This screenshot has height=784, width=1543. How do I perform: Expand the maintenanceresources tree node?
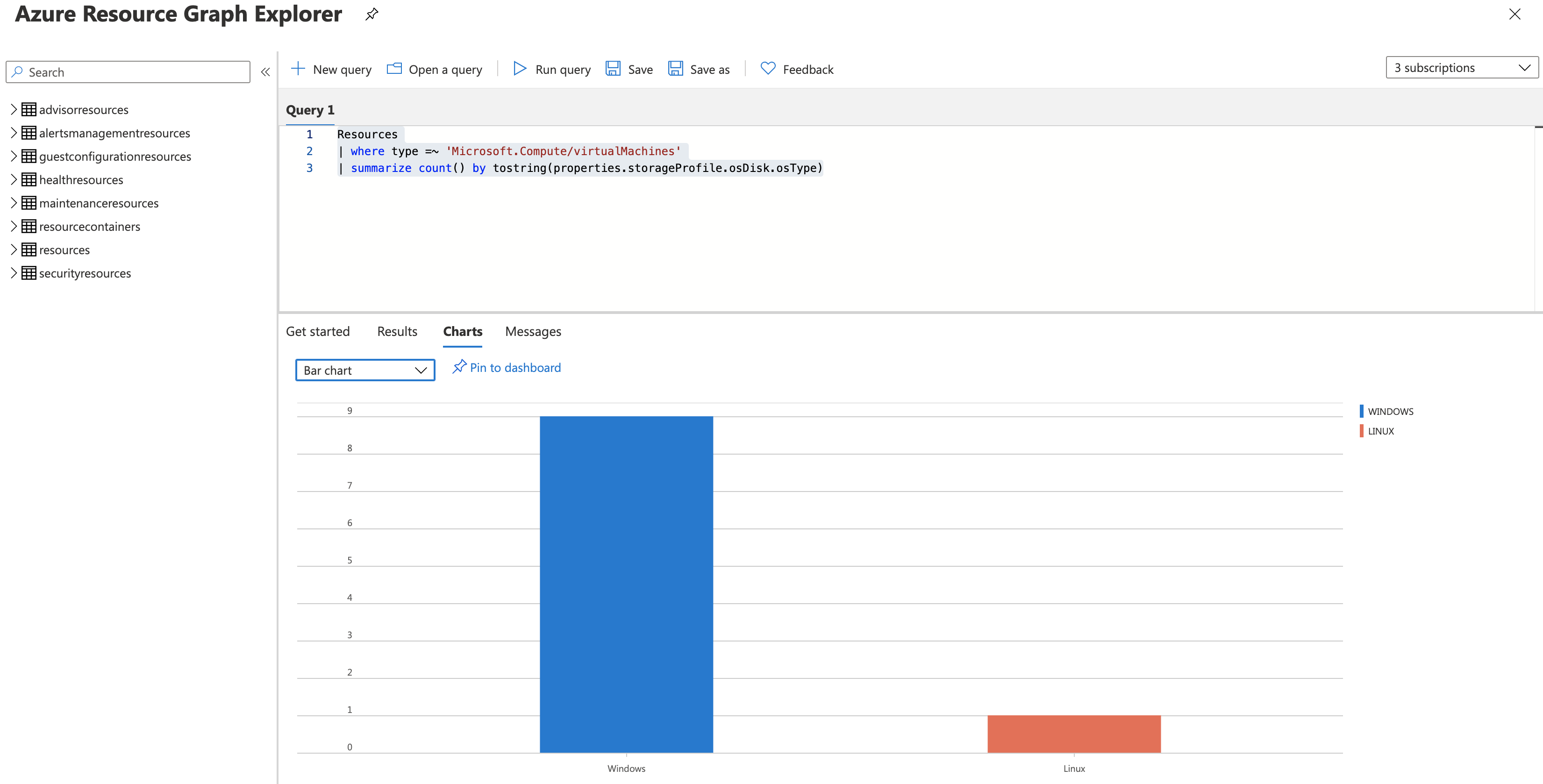pyautogui.click(x=13, y=202)
